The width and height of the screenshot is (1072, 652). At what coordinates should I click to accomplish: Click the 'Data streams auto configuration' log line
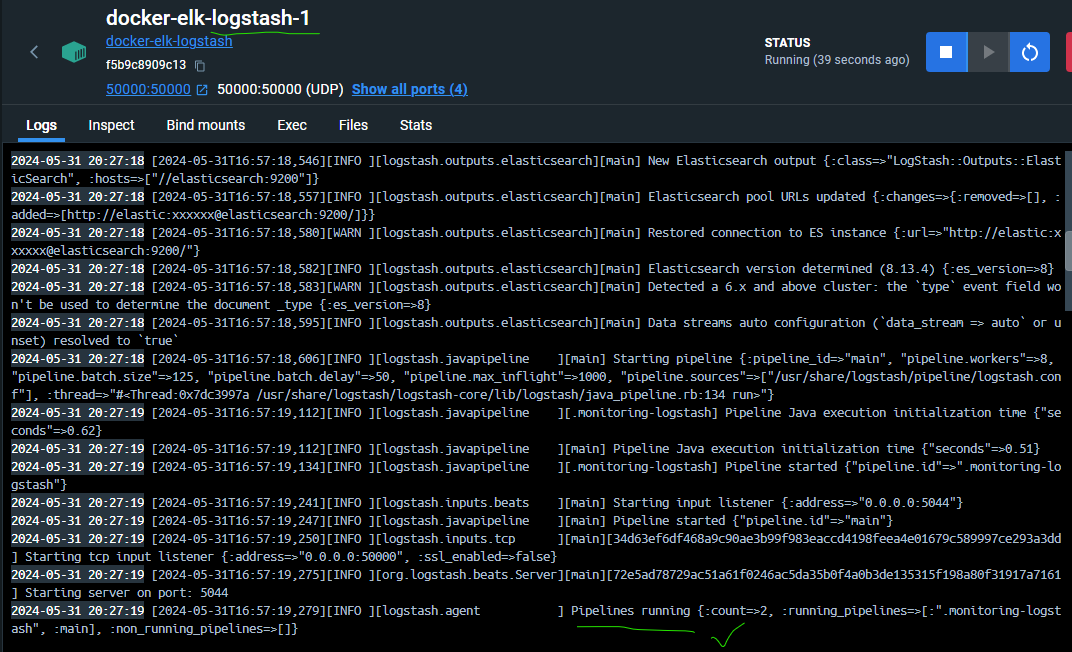click(x=536, y=331)
